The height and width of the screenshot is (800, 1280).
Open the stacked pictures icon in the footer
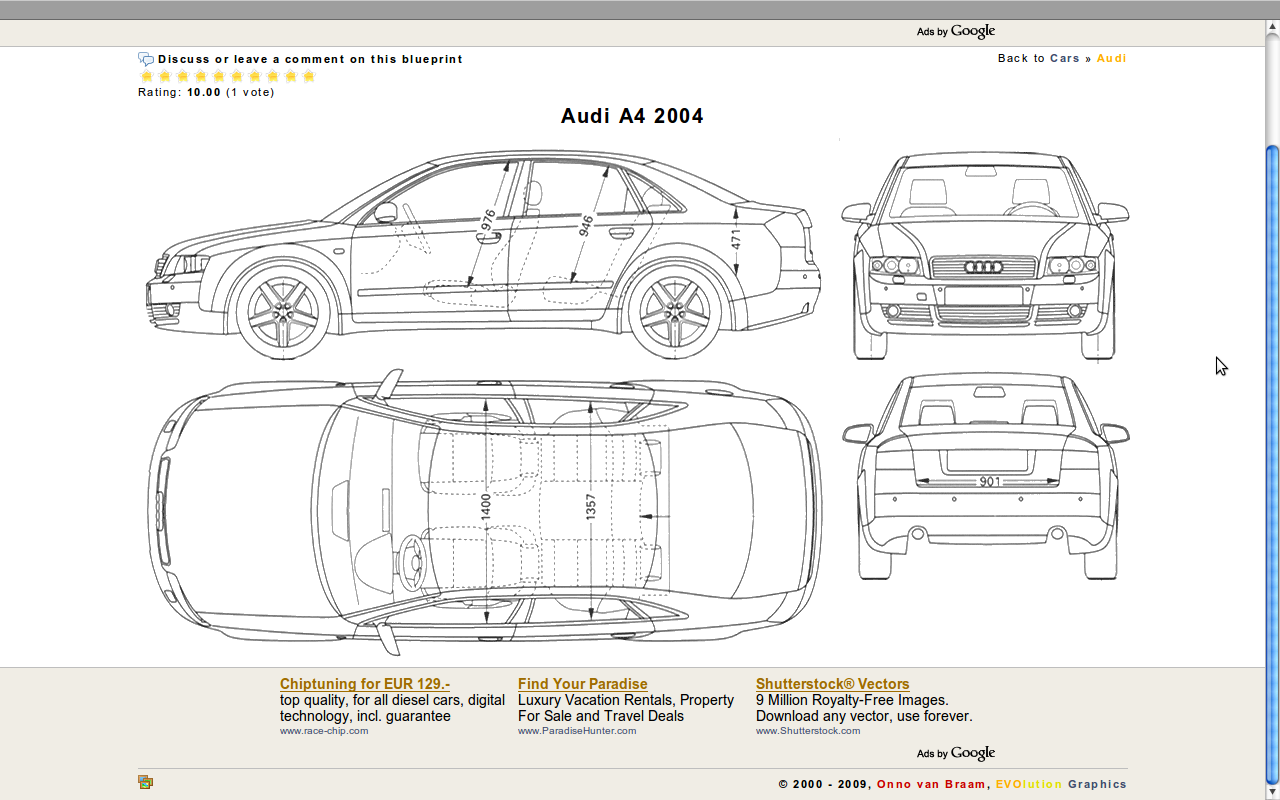pyautogui.click(x=146, y=782)
